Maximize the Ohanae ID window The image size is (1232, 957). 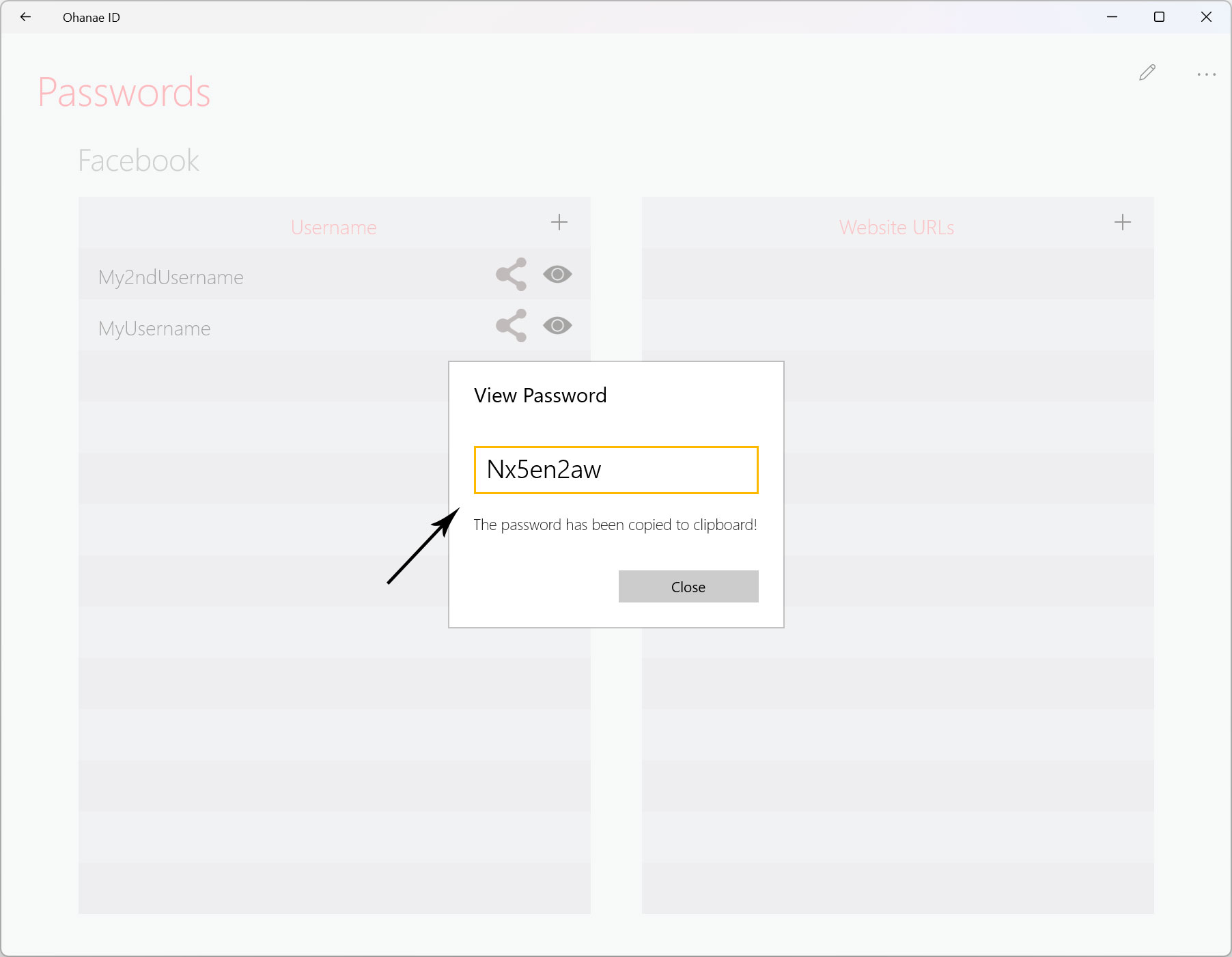point(1159,17)
